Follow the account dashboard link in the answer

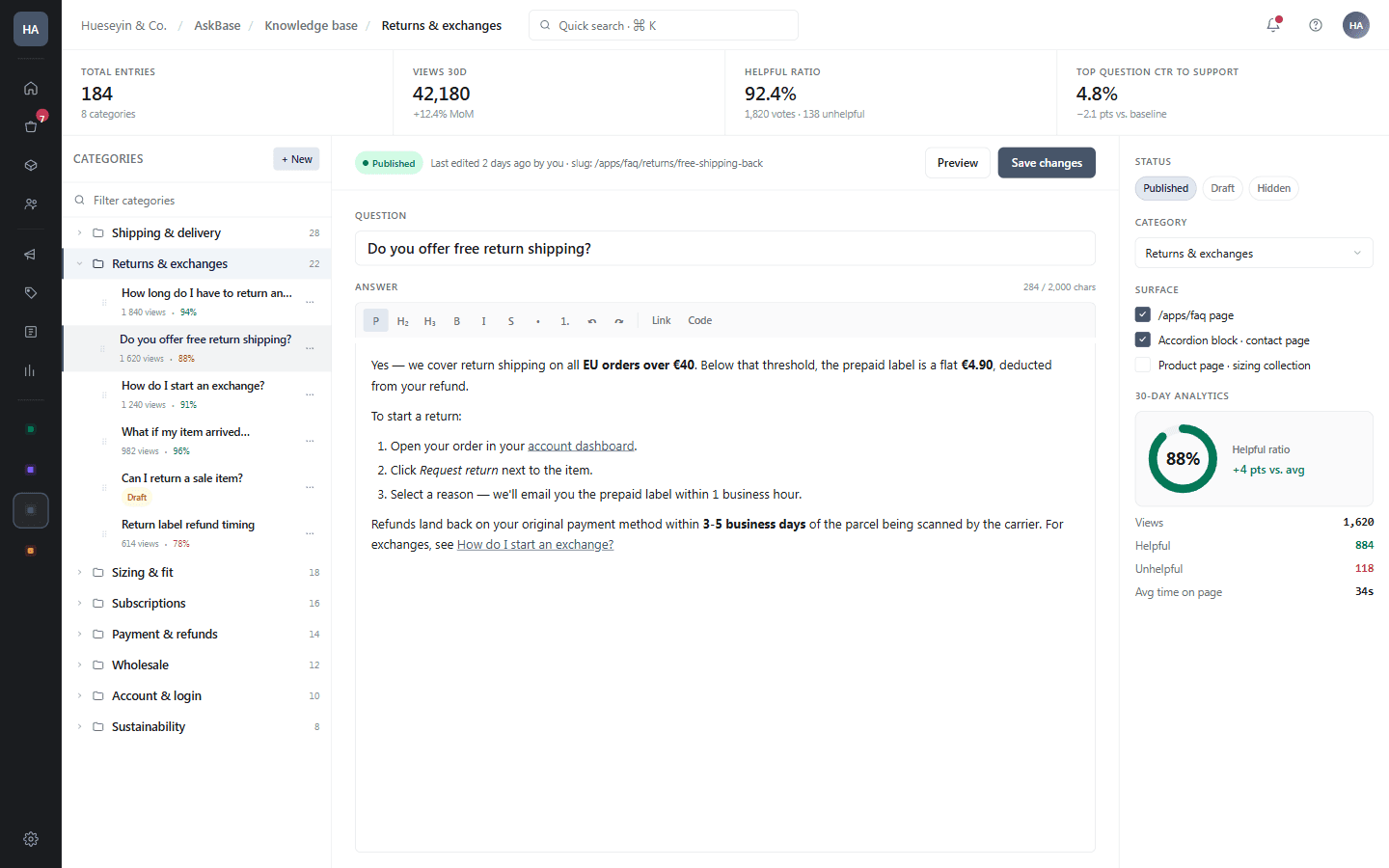click(581, 446)
